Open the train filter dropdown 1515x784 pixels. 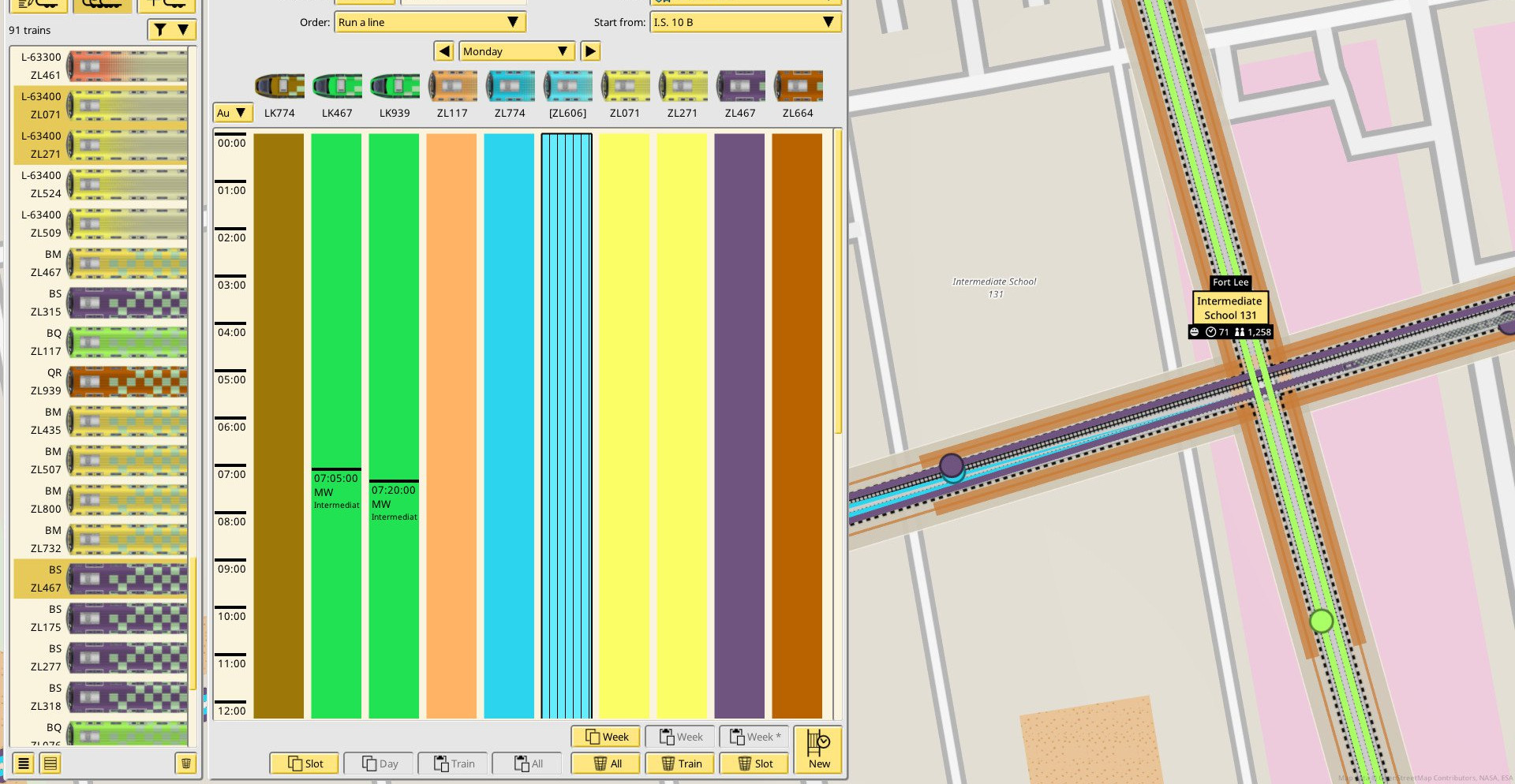[171, 30]
